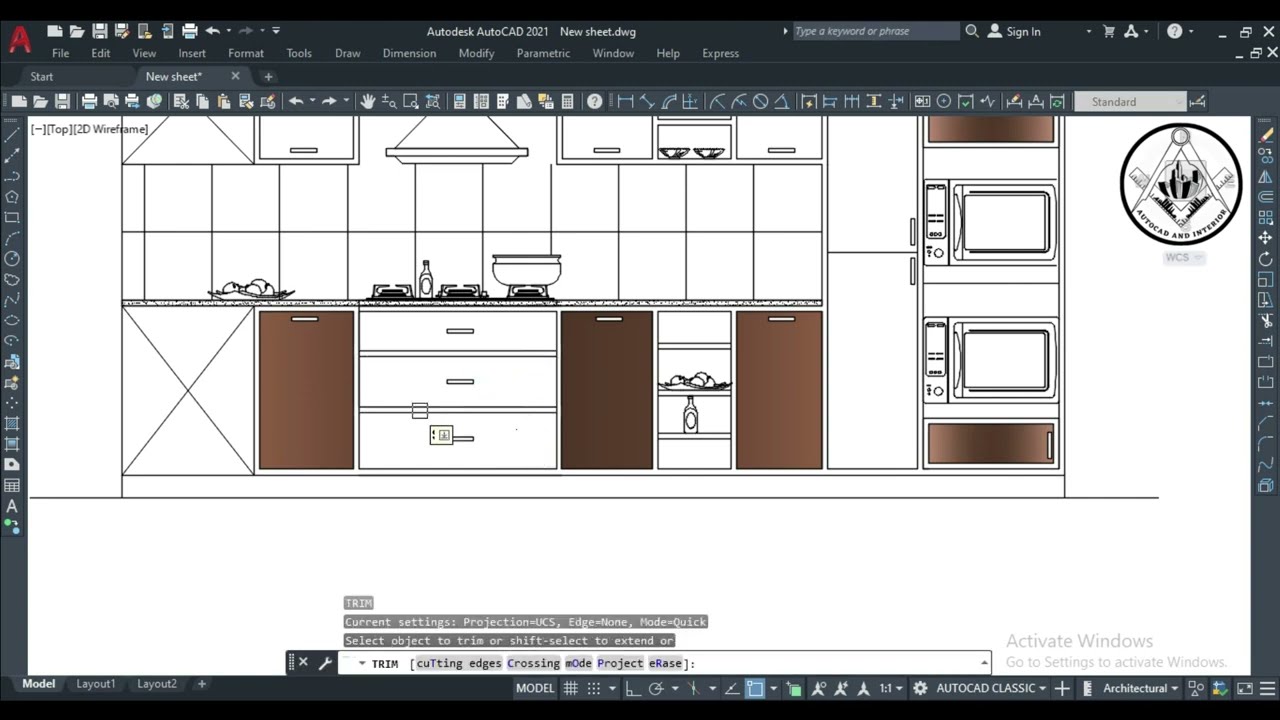1280x720 pixels.
Task: Open the Autodesk App Store cart icon
Action: tap(1109, 31)
